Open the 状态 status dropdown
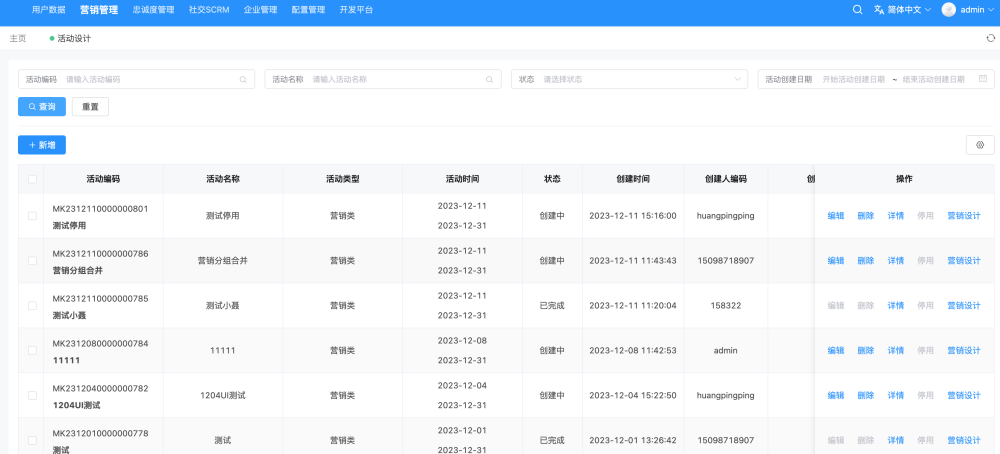 tap(629, 79)
